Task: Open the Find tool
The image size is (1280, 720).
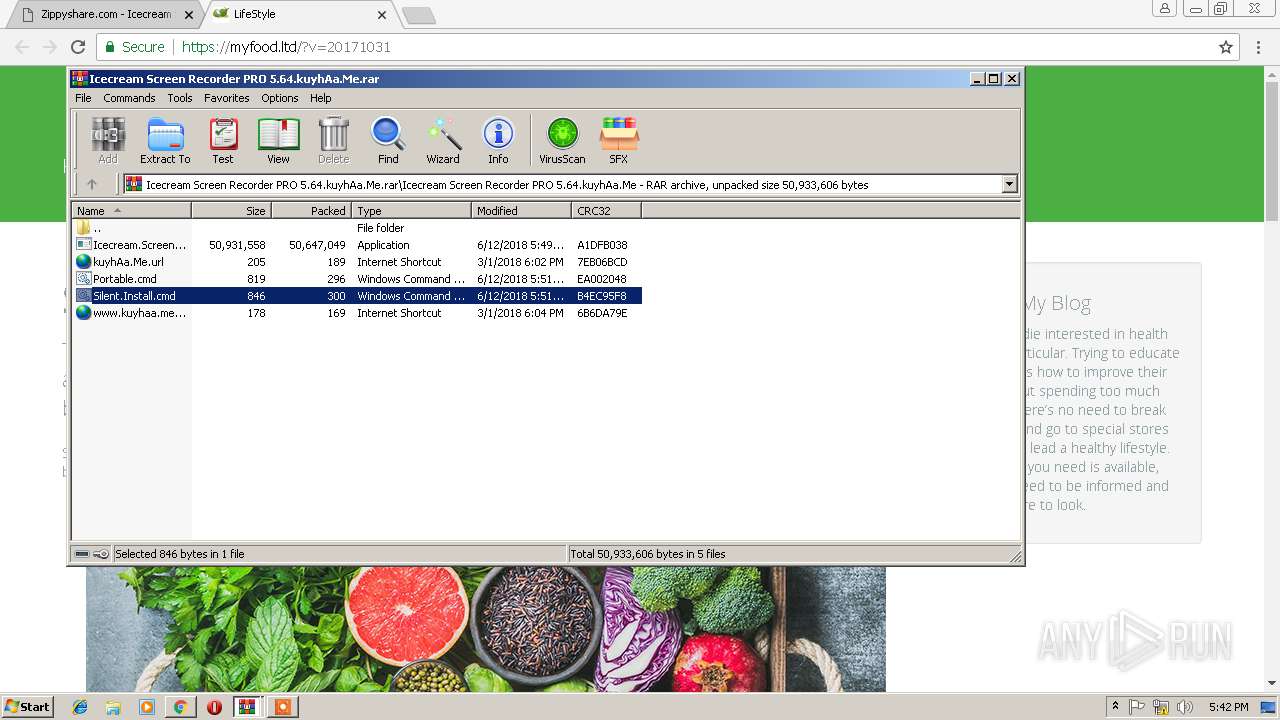Action: tap(388, 141)
